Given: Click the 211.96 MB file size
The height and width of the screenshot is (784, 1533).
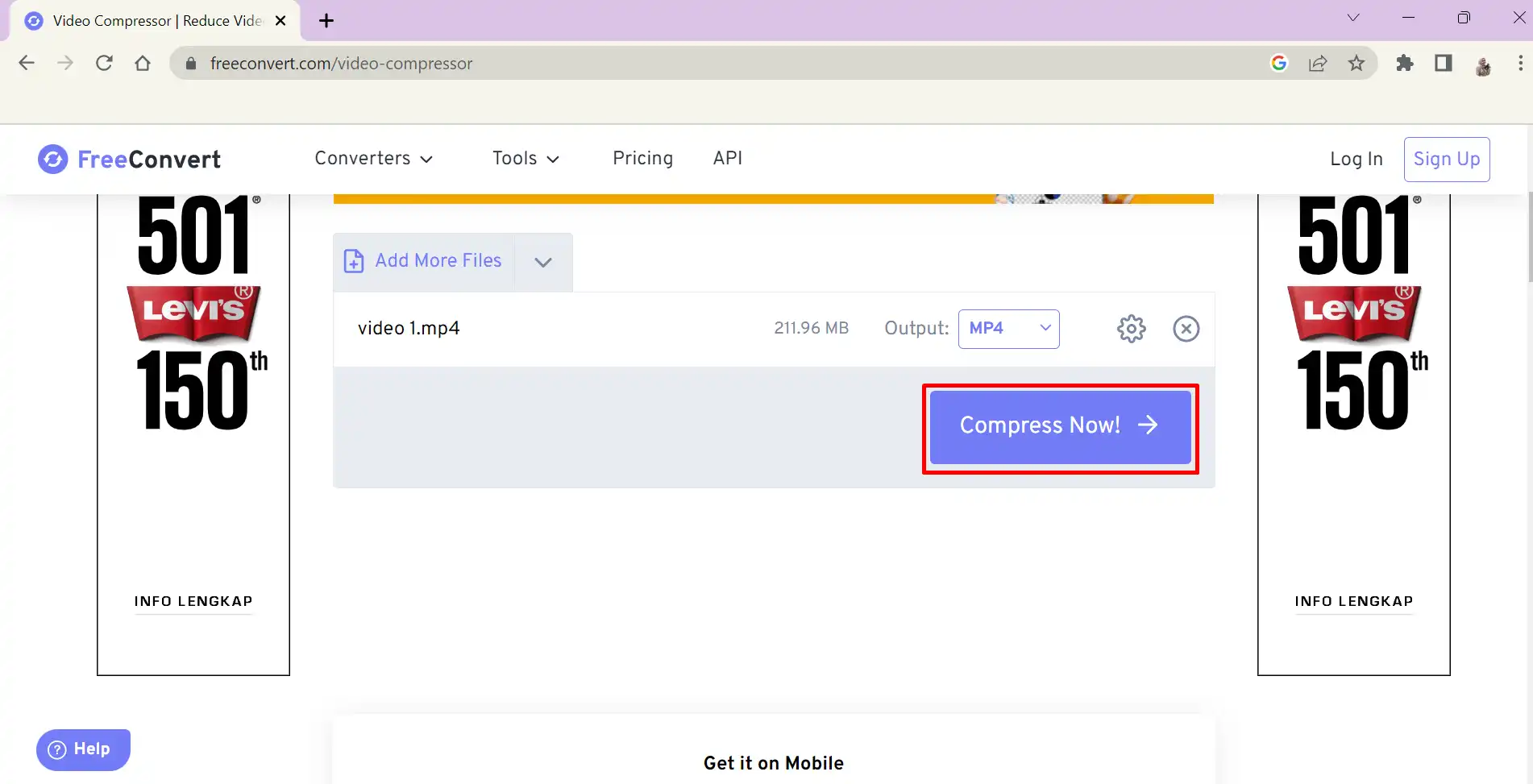Looking at the screenshot, I should tap(811, 329).
